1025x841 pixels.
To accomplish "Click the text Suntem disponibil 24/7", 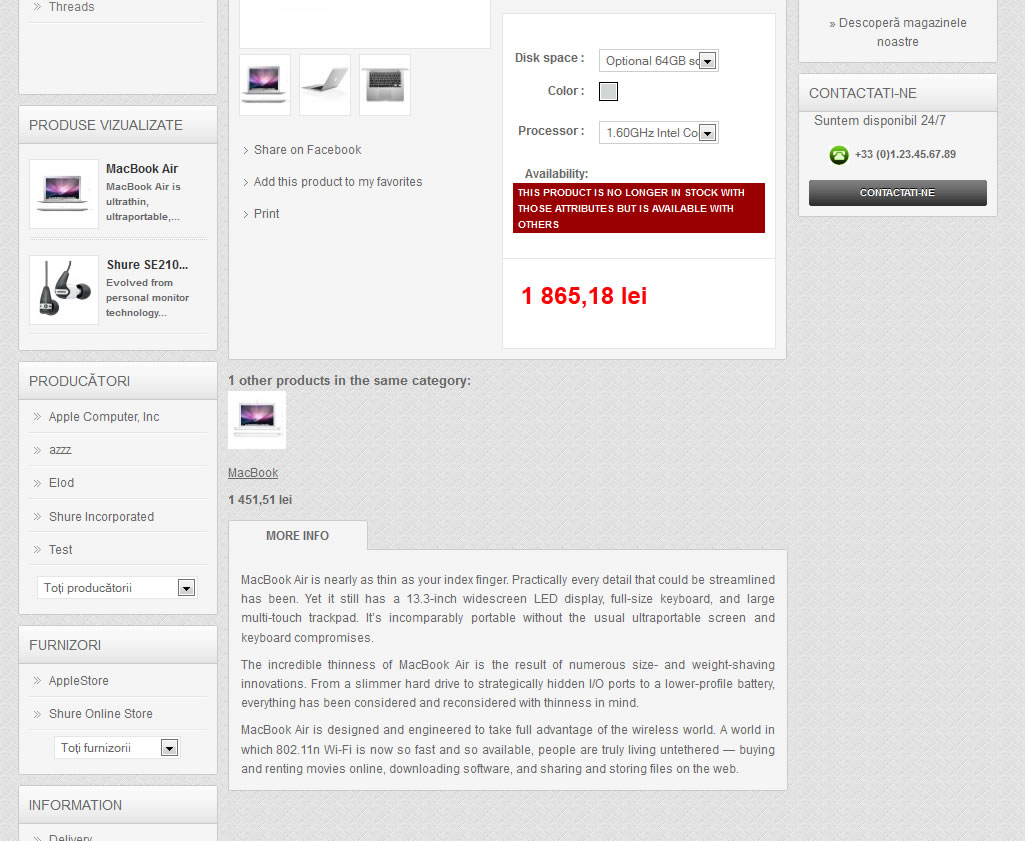I will (x=879, y=120).
